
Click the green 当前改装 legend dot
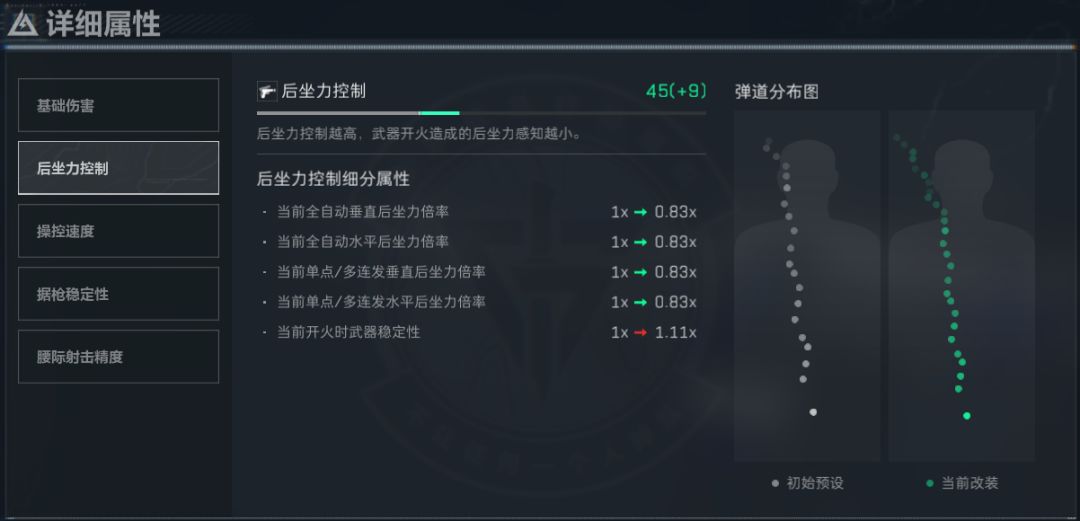(x=930, y=483)
